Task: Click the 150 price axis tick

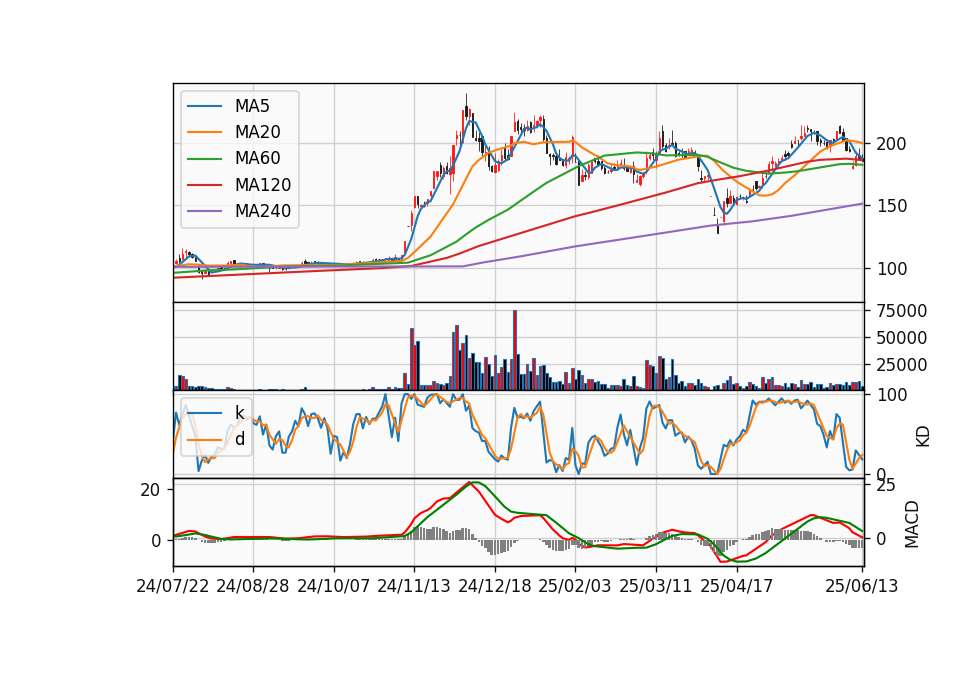Action: click(x=891, y=206)
